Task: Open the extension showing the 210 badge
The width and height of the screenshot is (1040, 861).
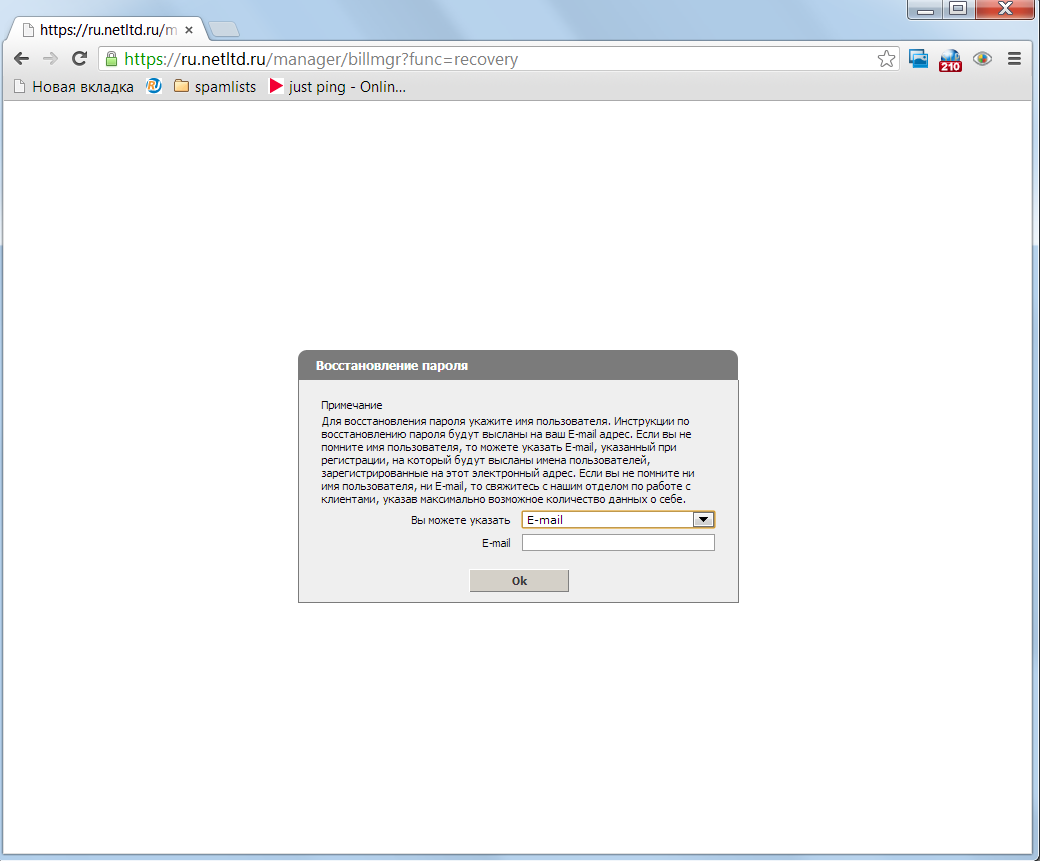Action: pyautogui.click(x=950, y=60)
